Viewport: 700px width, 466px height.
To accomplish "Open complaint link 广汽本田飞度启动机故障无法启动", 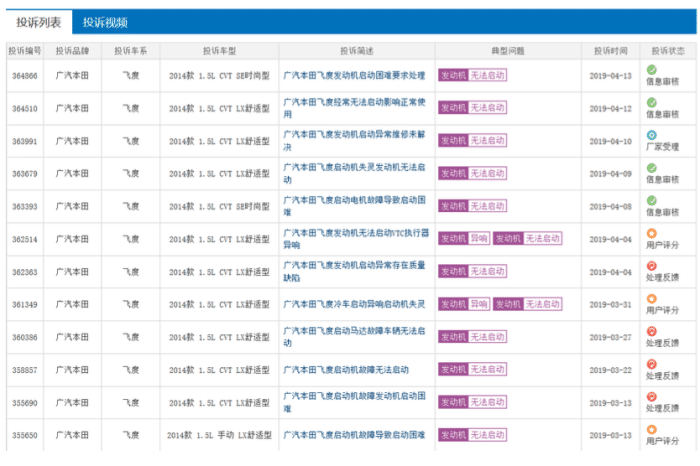I will click(x=346, y=370).
